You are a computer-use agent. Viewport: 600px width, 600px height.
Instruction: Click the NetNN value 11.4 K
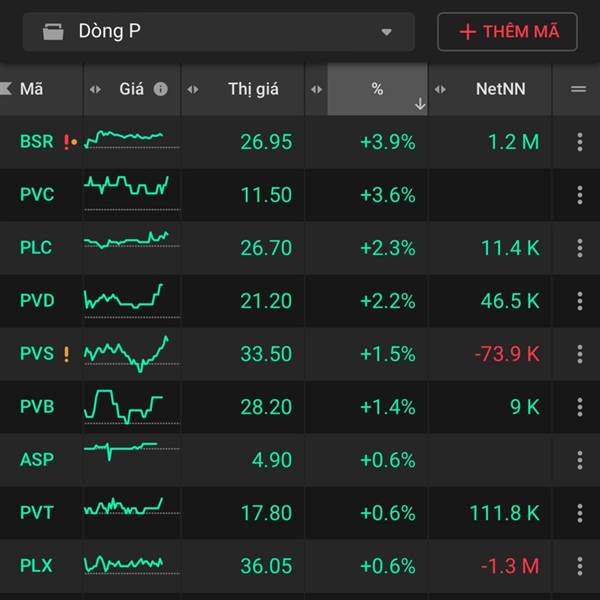(x=510, y=248)
